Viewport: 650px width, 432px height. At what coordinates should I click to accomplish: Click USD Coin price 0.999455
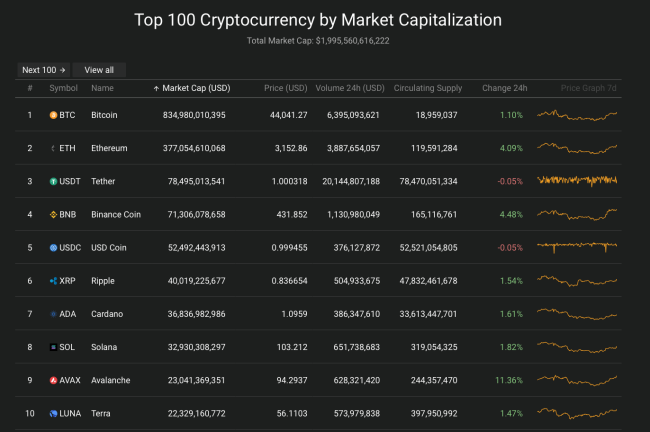tap(289, 248)
